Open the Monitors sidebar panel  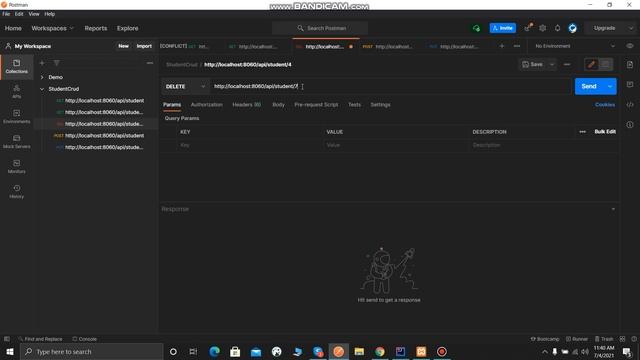(x=16, y=167)
